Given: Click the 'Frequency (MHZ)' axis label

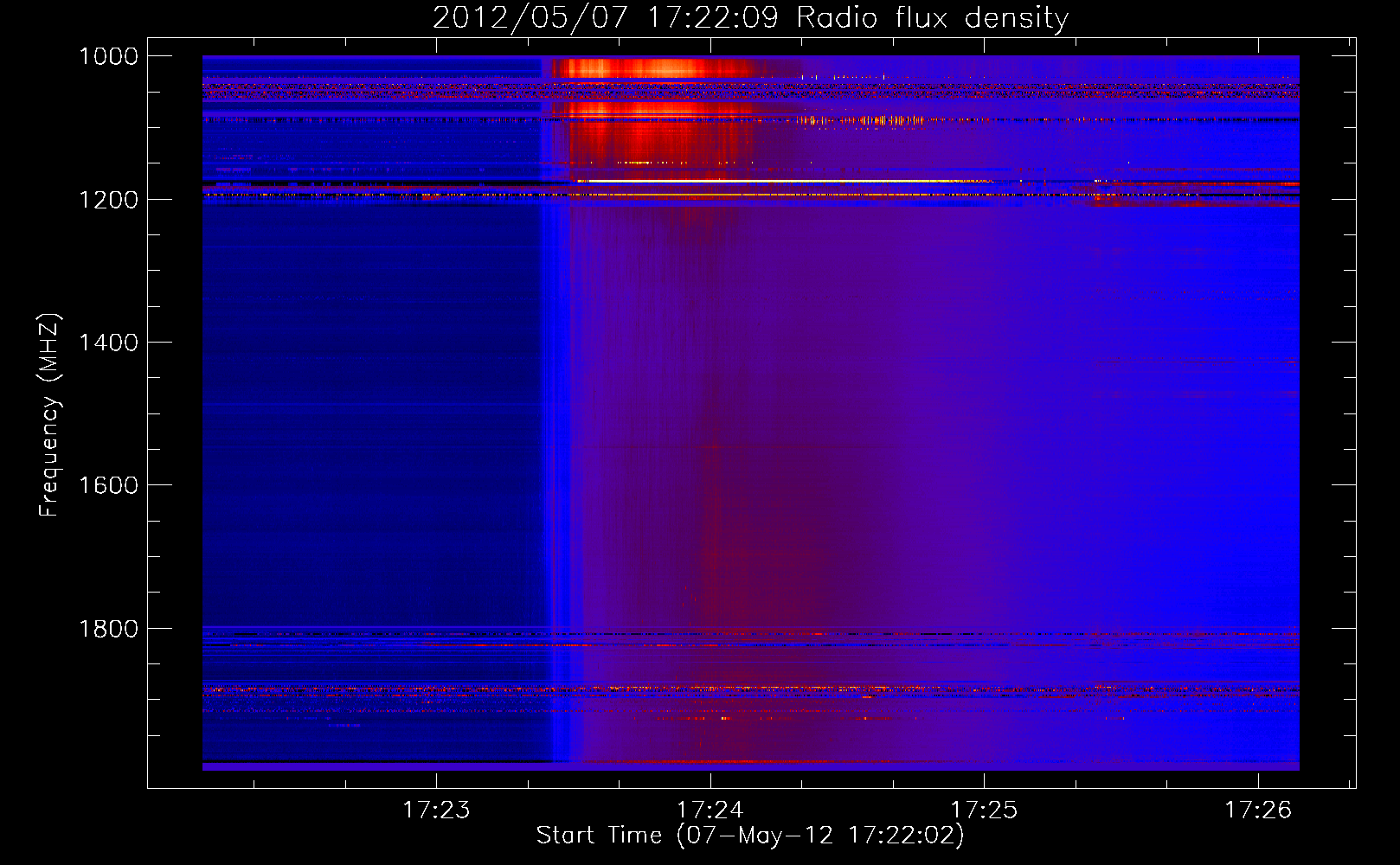Looking at the screenshot, I should click(50, 415).
